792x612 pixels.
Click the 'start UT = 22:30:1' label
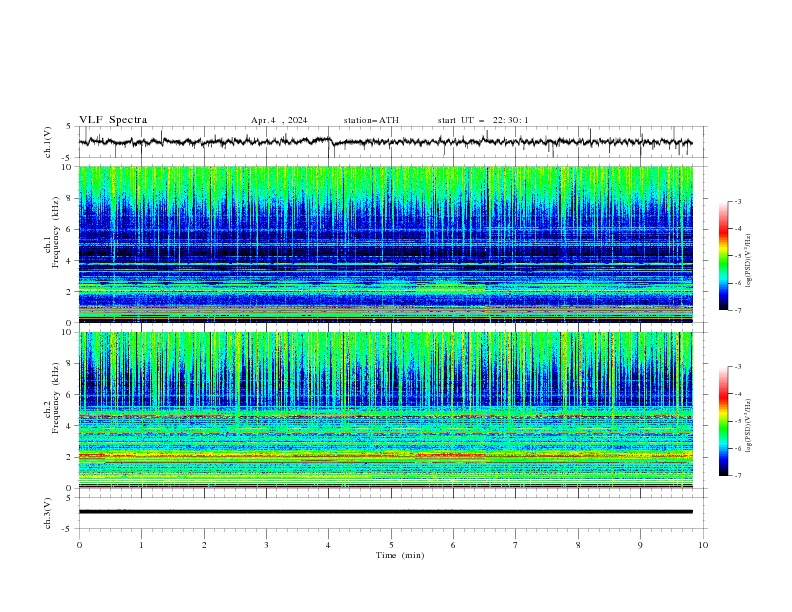coord(483,120)
